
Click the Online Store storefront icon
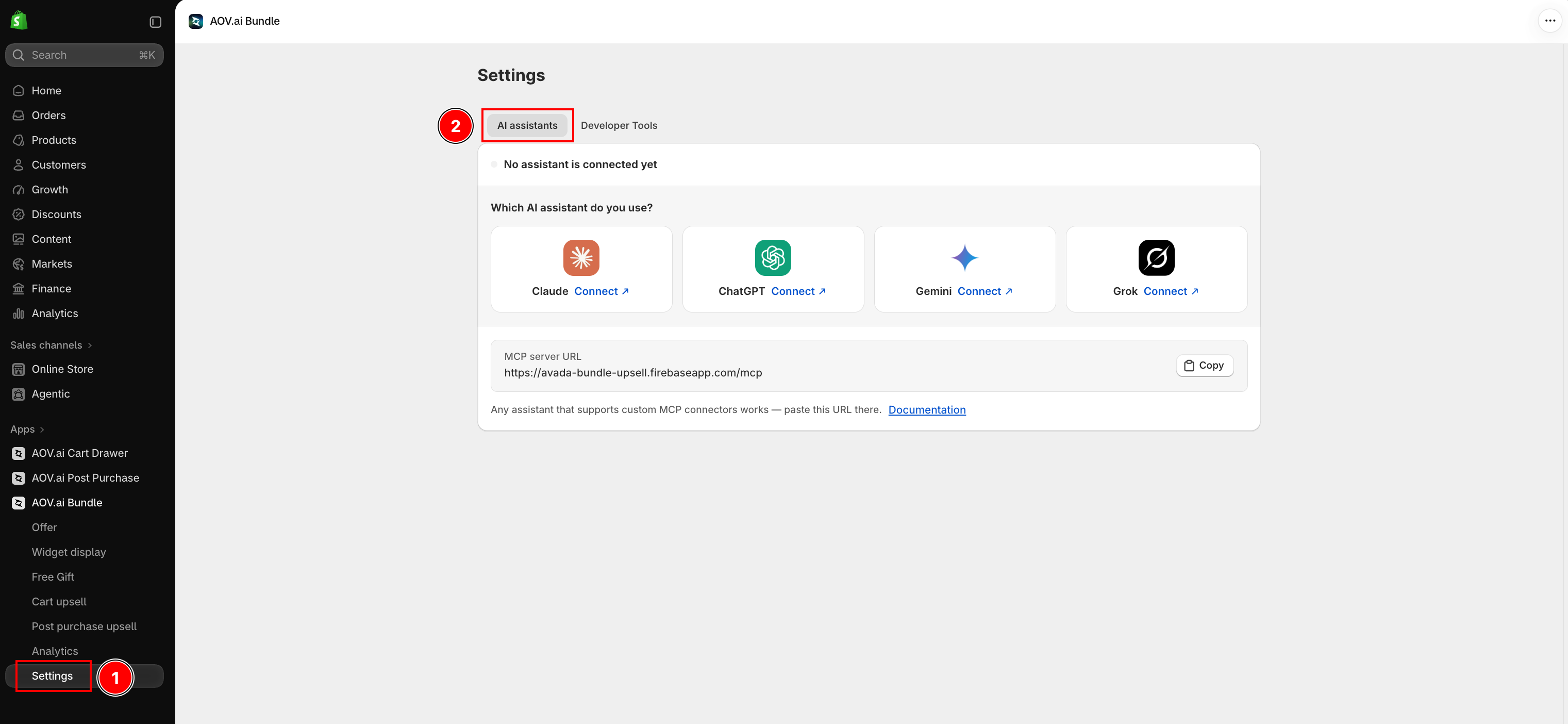click(19, 370)
